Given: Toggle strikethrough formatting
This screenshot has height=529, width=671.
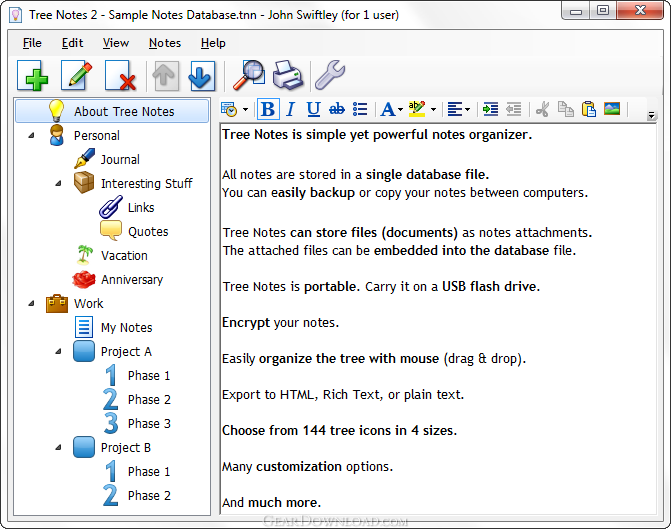Looking at the screenshot, I should point(337,110).
